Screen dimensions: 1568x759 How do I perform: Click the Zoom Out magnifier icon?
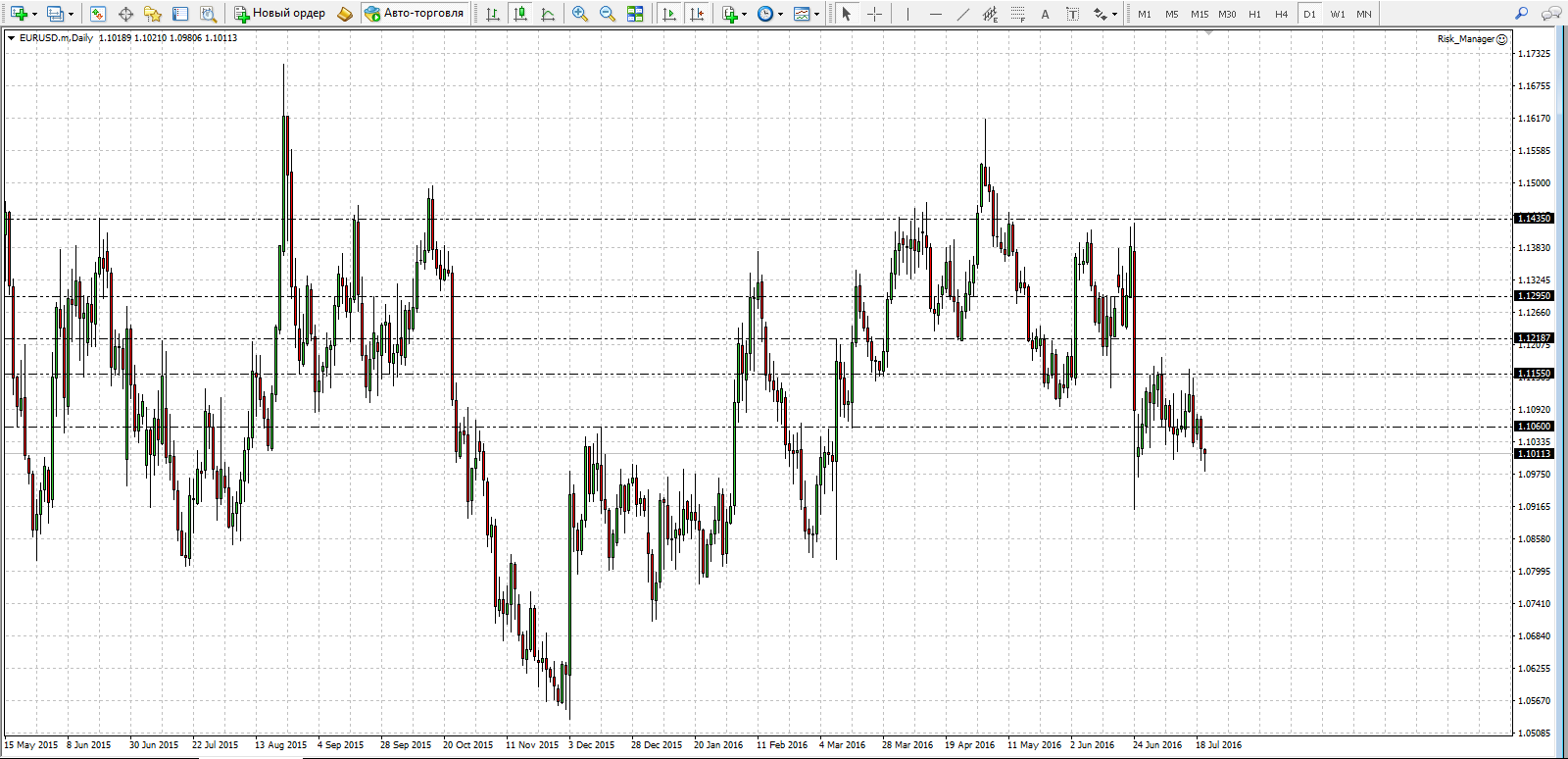pyautogui.click(x=608, y=14)
